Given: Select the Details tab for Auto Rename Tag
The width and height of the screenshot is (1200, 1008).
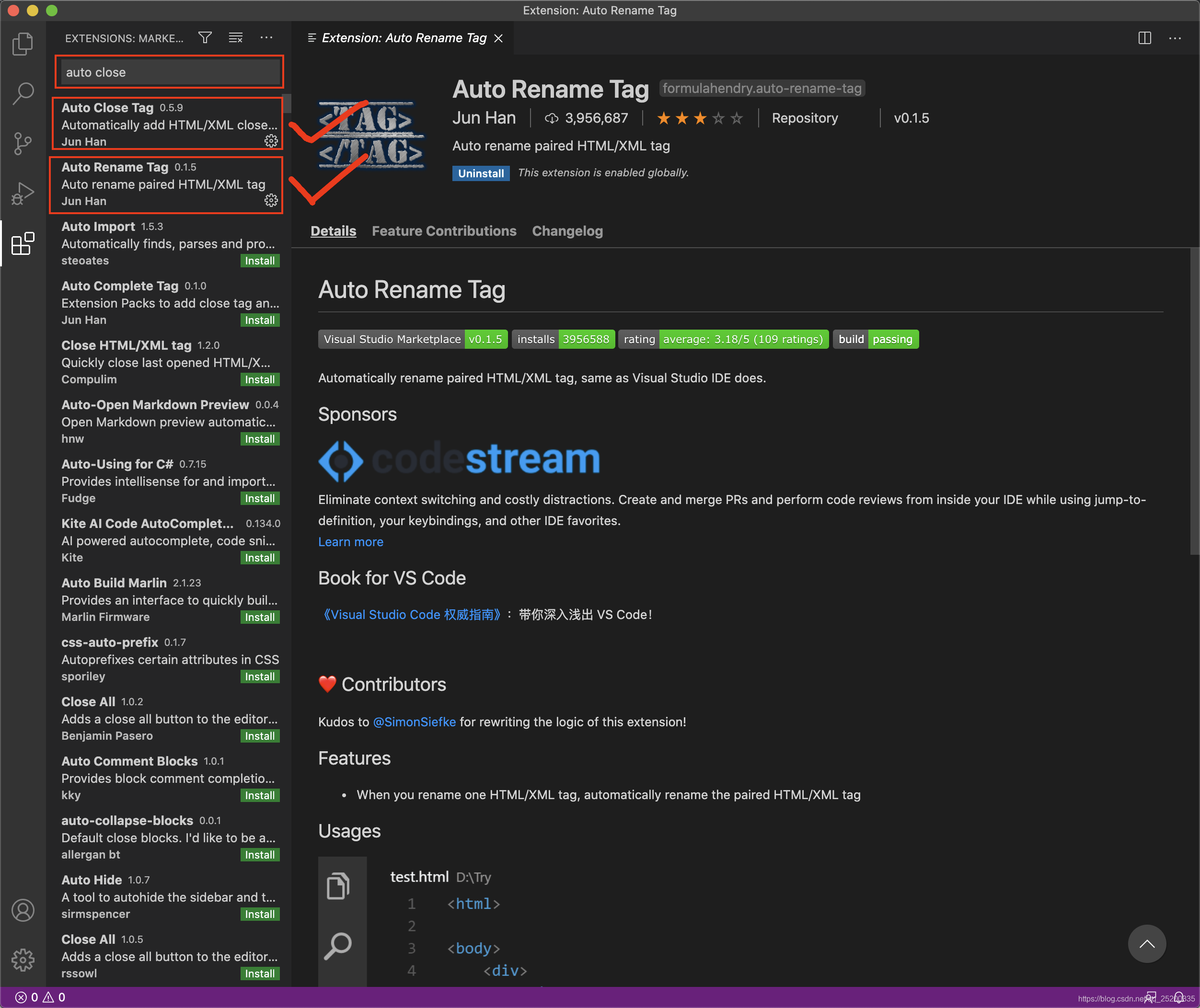Looking at the screenshot, I should (333, 231).
